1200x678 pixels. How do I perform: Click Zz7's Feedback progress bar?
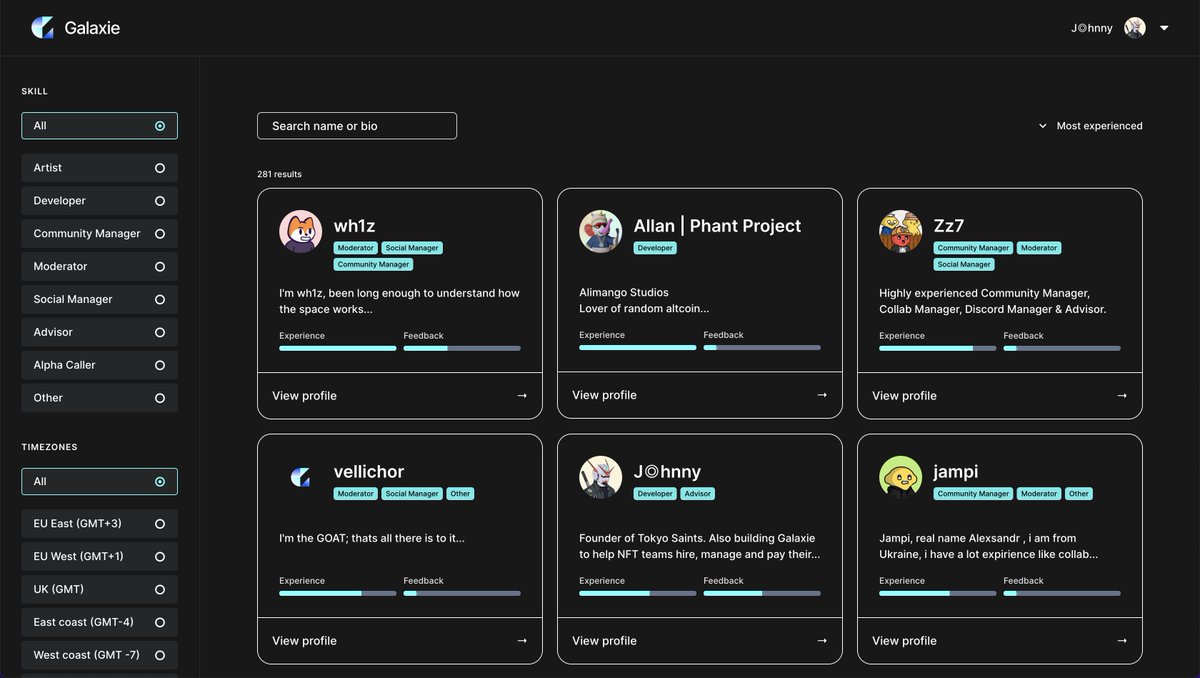1062,348
